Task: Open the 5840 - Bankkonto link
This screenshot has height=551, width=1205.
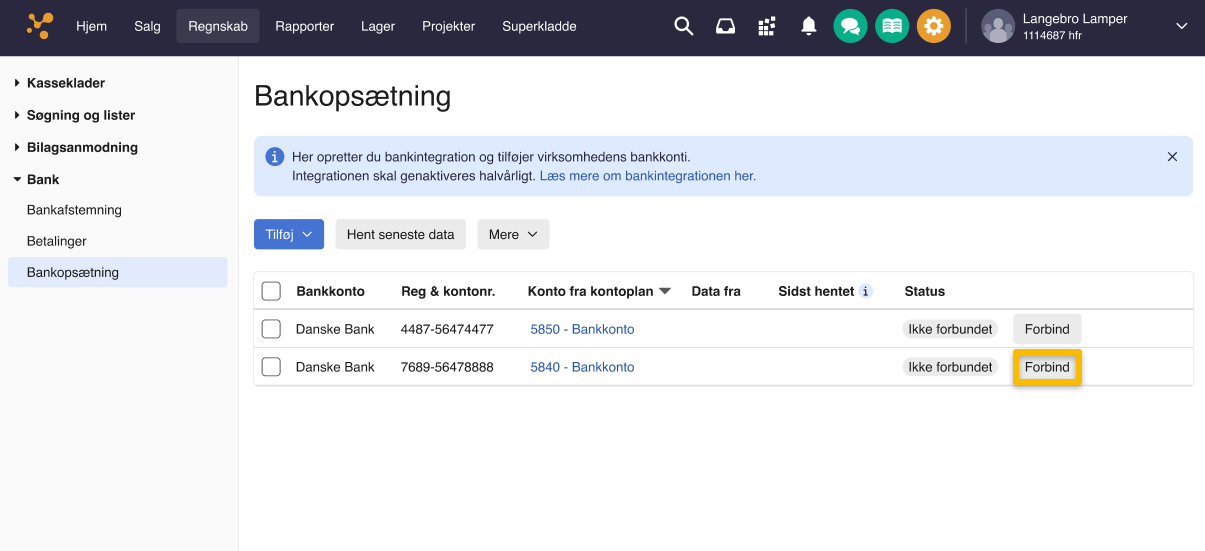Action: [x=582, y=367]
